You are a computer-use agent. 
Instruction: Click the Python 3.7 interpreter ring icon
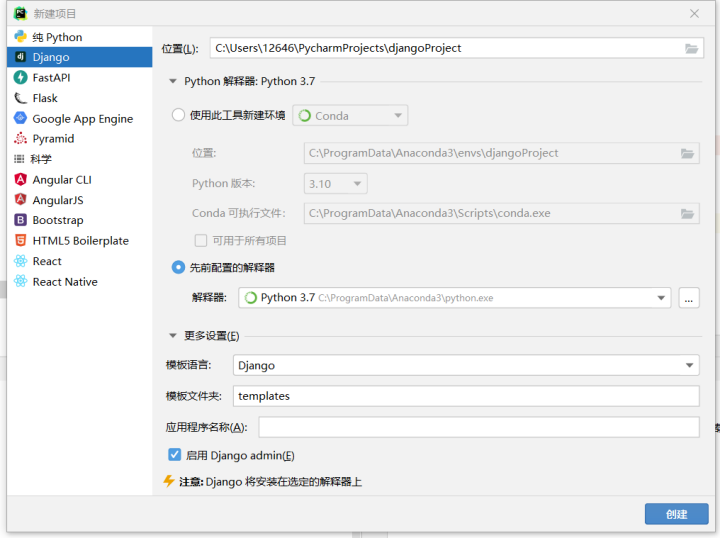coord(250,298)
